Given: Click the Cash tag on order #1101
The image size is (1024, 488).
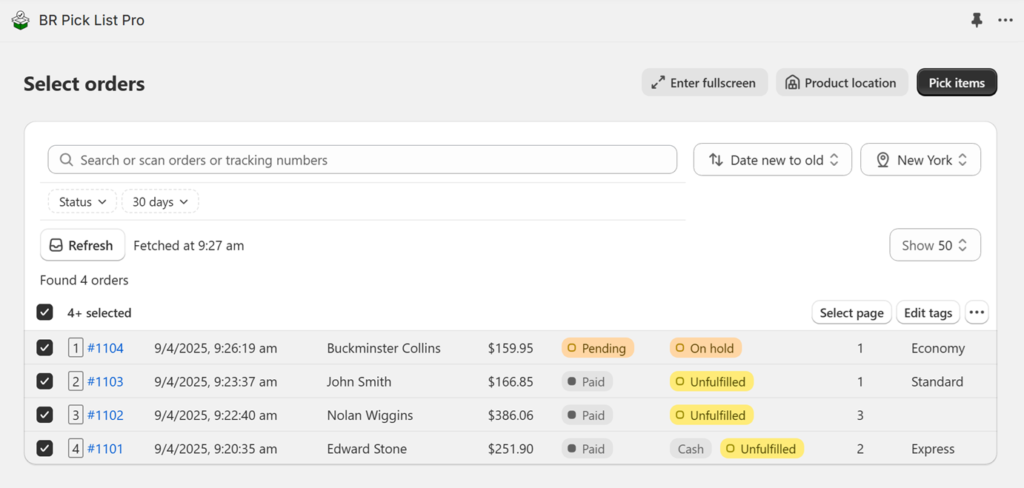Looking at the screenshot, I should click(690, 449).
